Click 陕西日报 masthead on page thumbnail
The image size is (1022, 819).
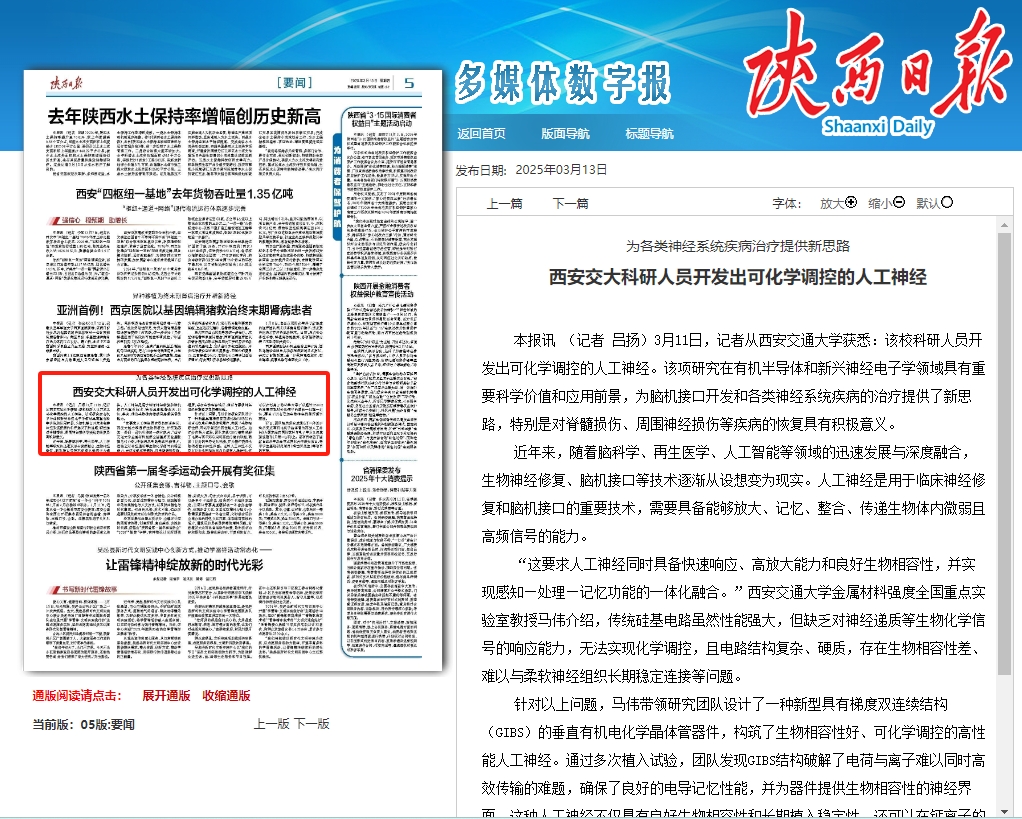(x=66, y=83)
